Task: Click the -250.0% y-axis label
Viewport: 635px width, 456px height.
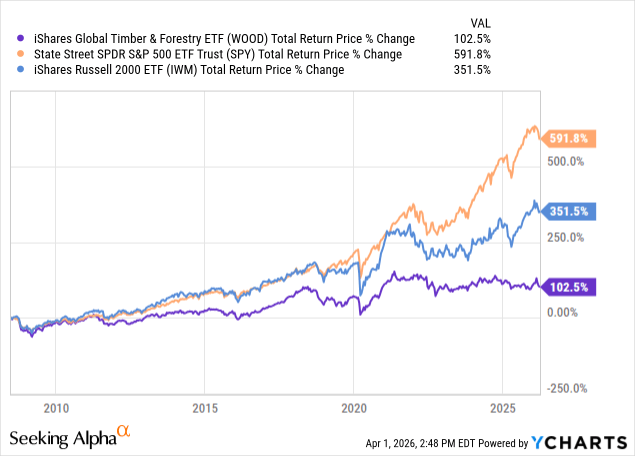Action: 567,389
